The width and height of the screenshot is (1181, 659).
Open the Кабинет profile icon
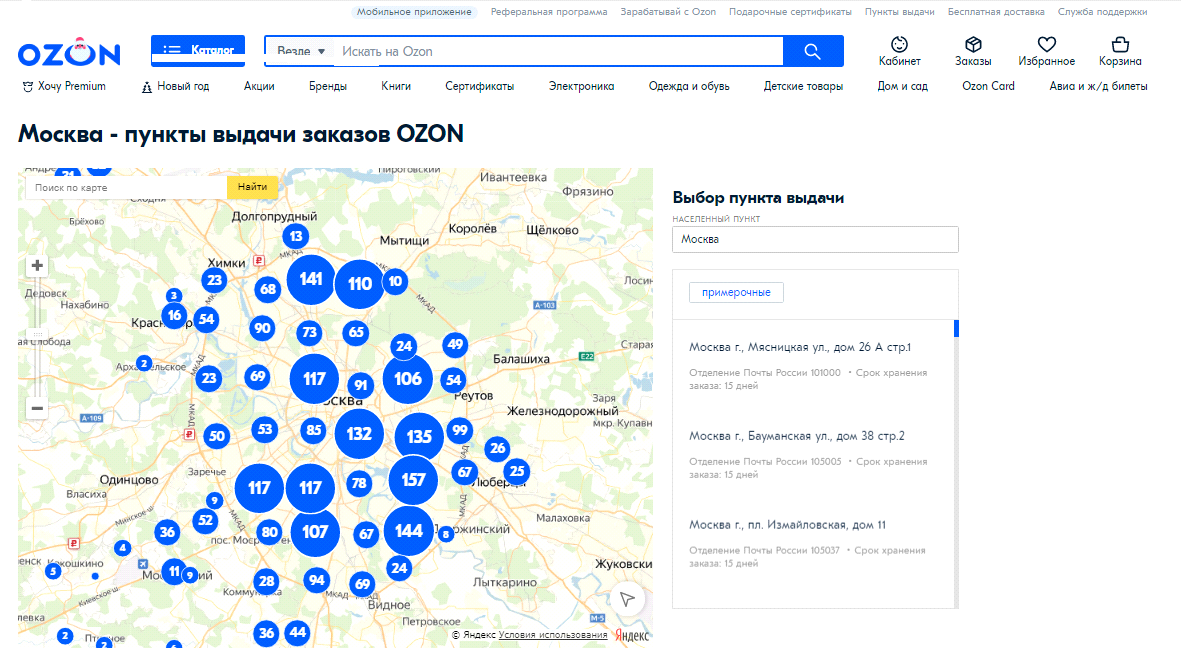(x=899, y=45)
